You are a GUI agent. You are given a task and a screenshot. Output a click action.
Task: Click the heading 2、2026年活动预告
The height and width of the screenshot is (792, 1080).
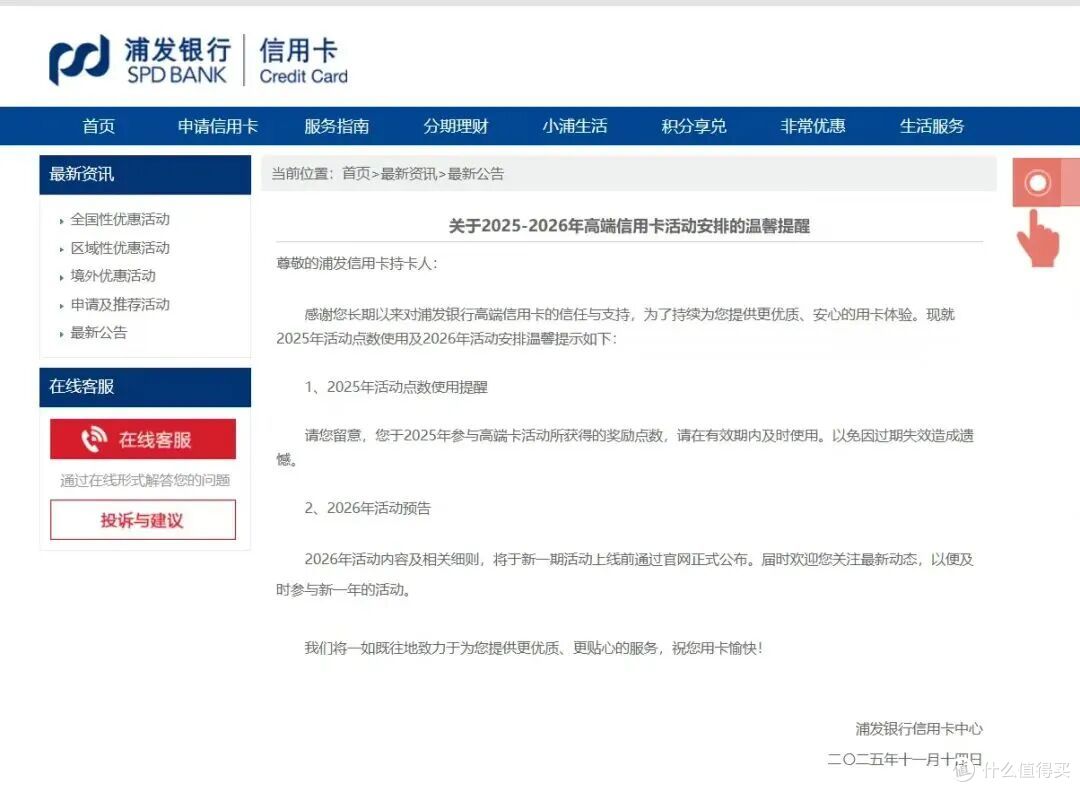tap(368, 508)
